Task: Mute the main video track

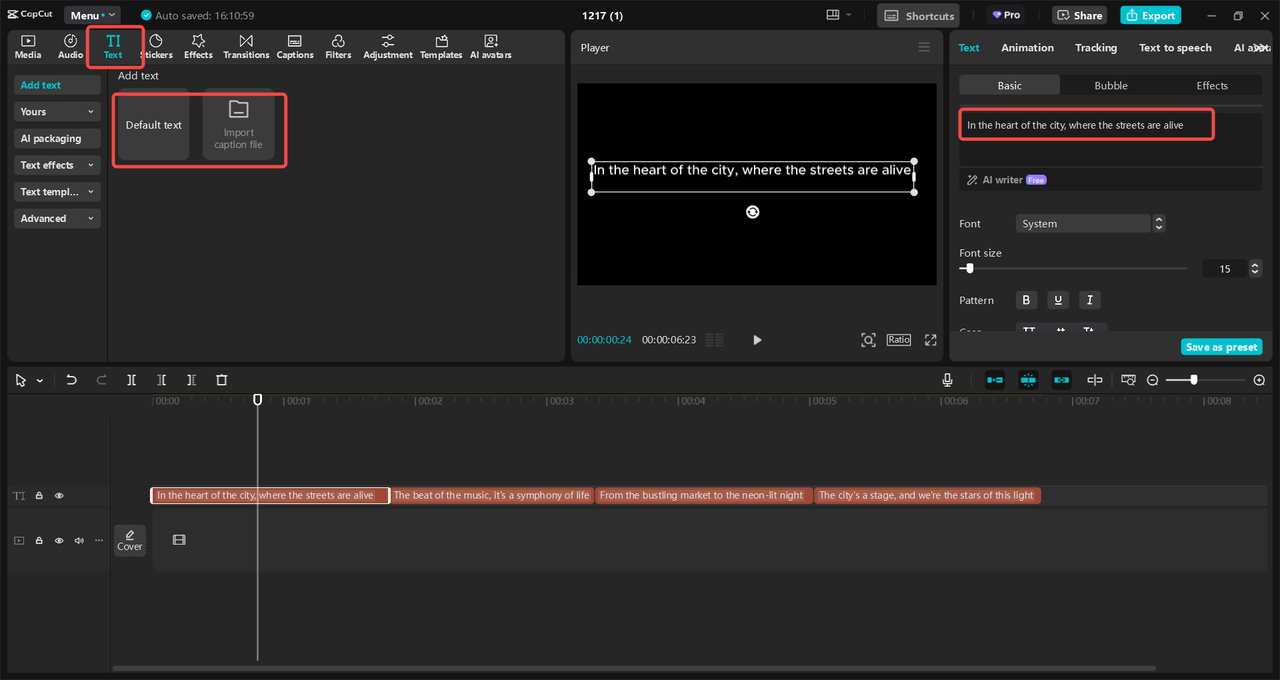Action: [79, 540]
